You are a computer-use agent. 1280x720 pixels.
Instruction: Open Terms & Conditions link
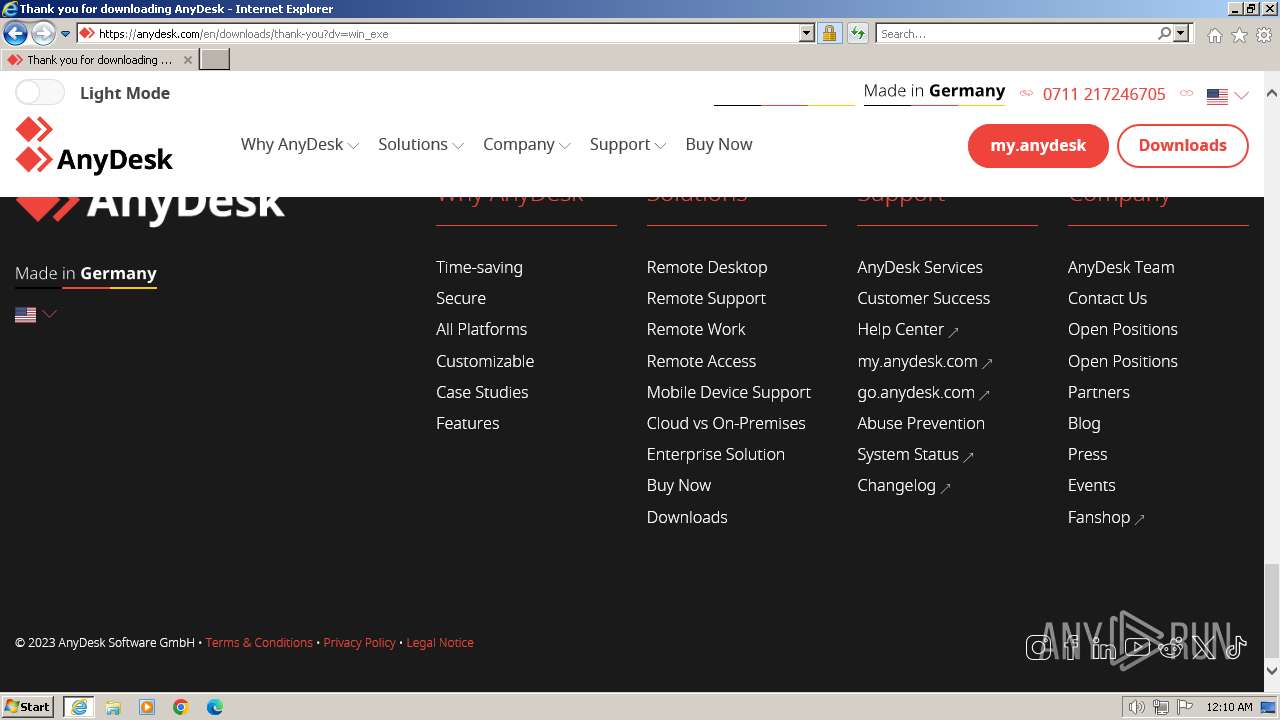point(259,643)
